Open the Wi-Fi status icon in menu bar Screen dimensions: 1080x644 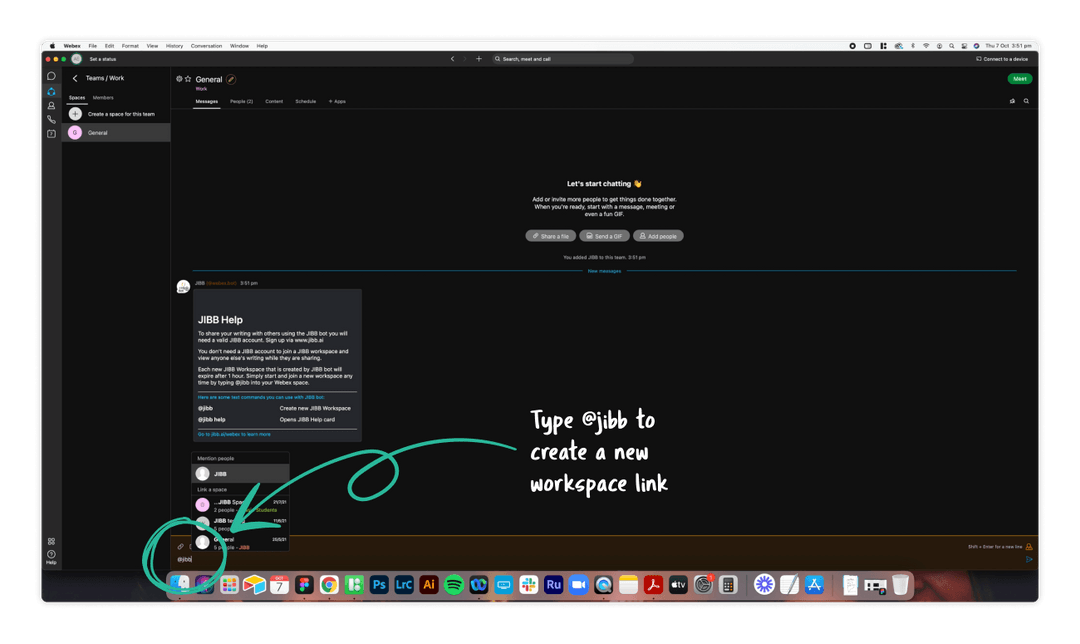tap(926, 46)
